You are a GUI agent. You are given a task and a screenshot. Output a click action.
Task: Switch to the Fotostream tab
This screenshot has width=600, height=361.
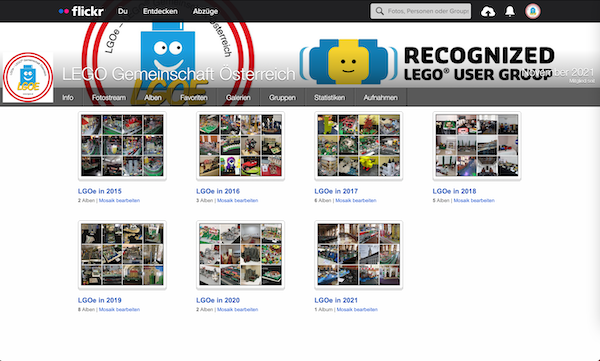click(x=109, y=98)
